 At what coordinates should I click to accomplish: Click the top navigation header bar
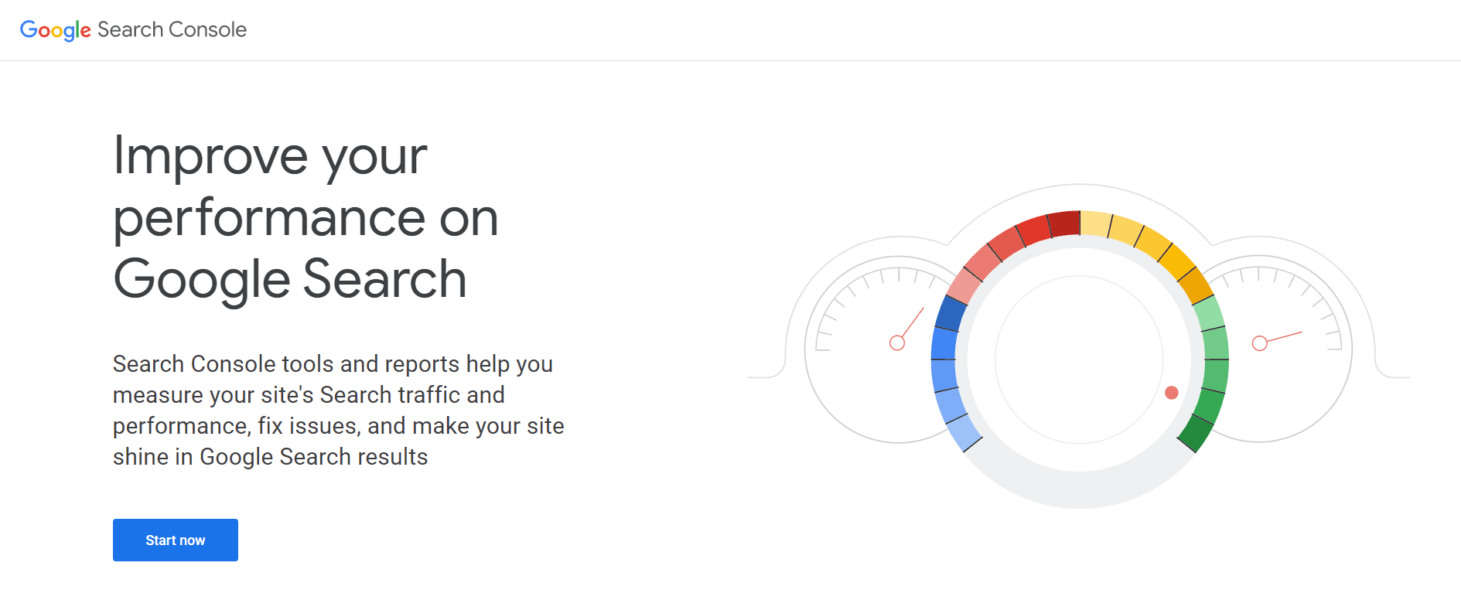coord(730,29)
